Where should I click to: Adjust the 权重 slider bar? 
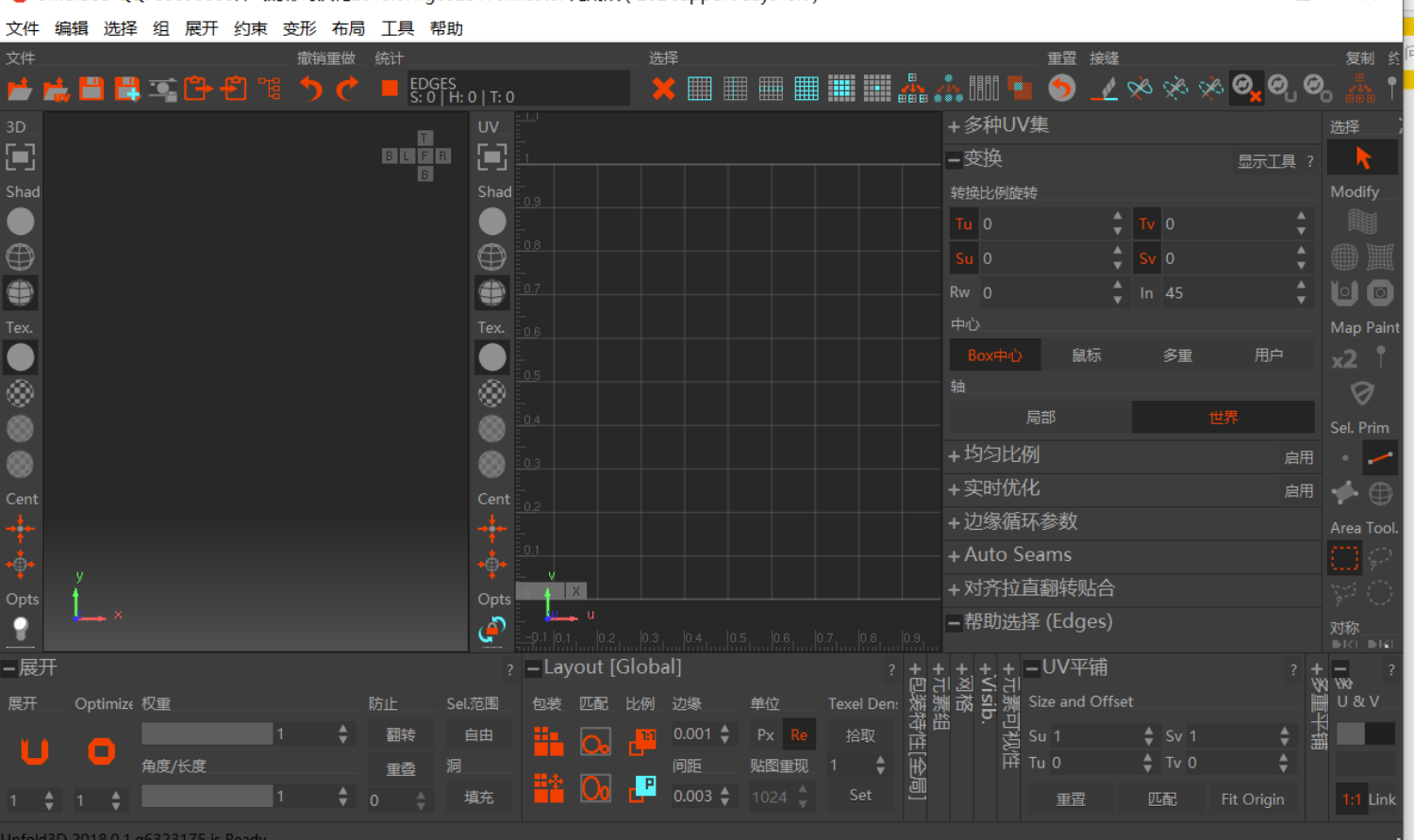click(x=207, y=733)
